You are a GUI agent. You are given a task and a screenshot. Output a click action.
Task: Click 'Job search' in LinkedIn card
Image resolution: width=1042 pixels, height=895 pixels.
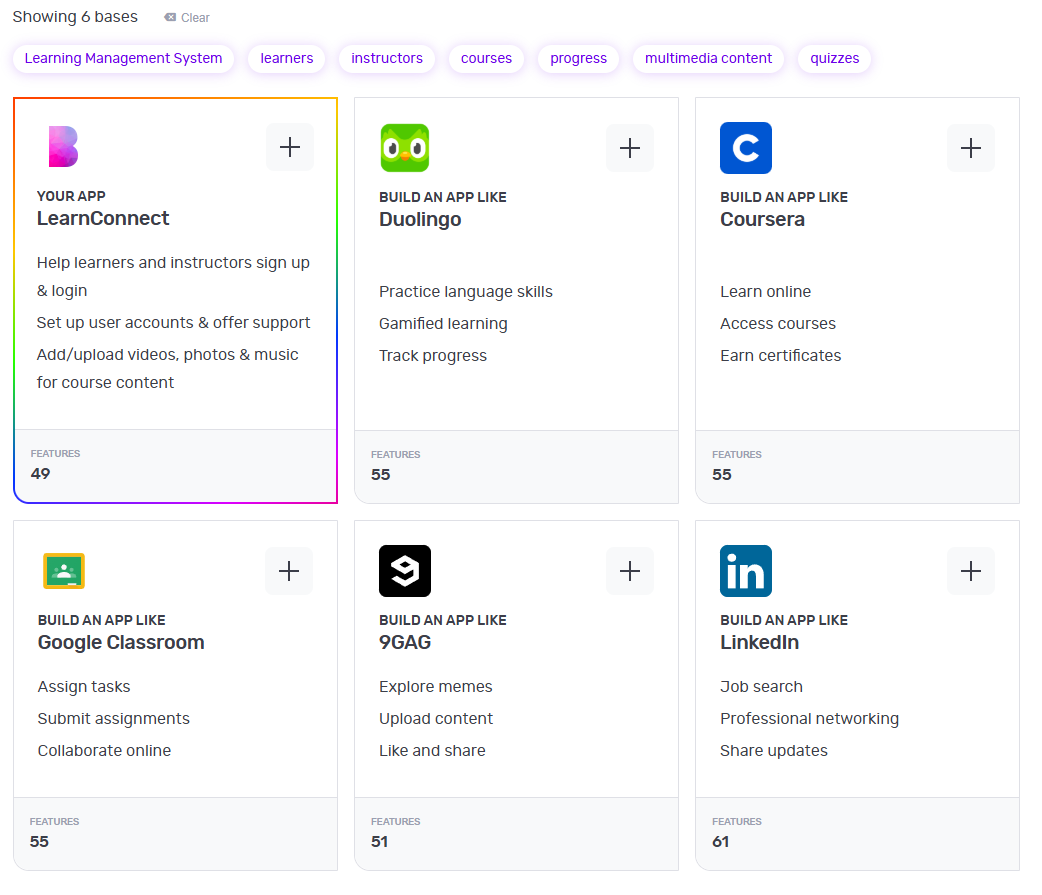761,686
